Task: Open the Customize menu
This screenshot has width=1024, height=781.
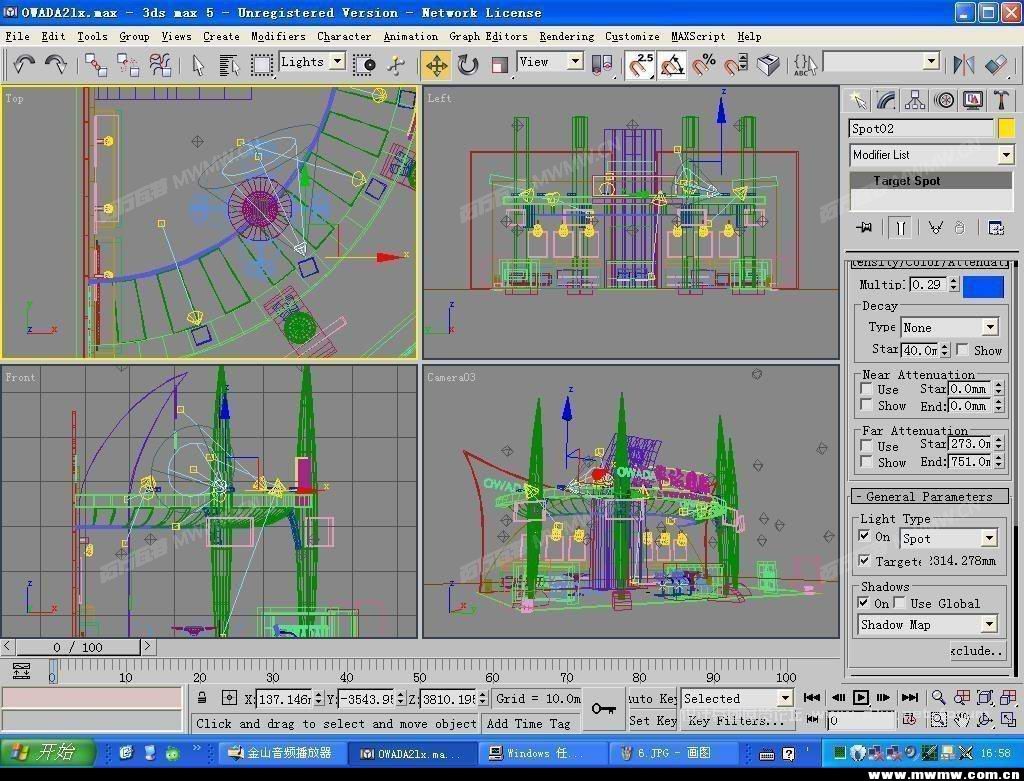Action: 632,37
